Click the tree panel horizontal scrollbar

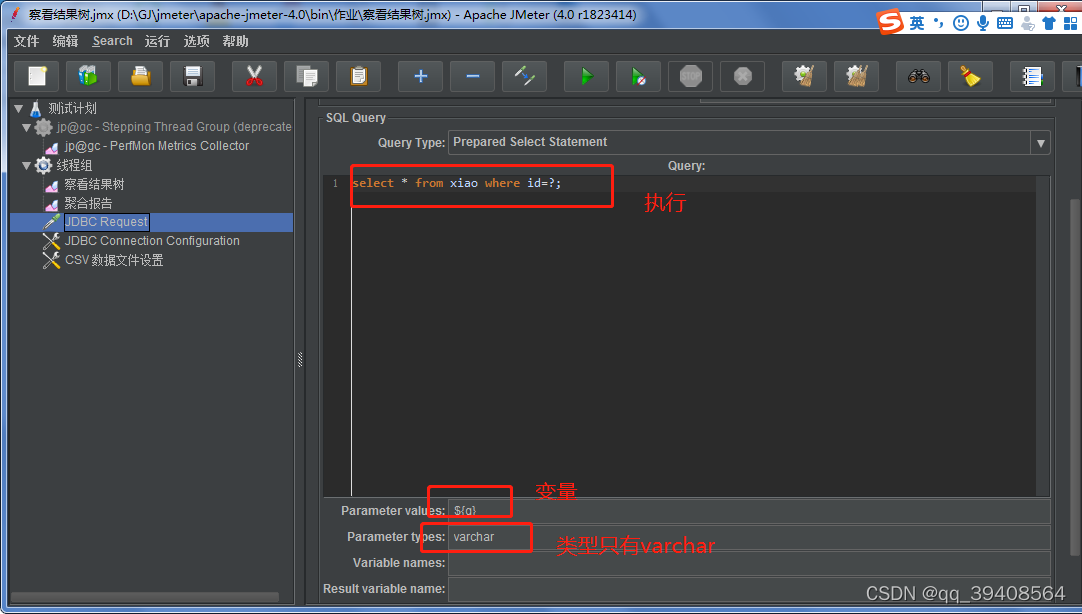145,597
